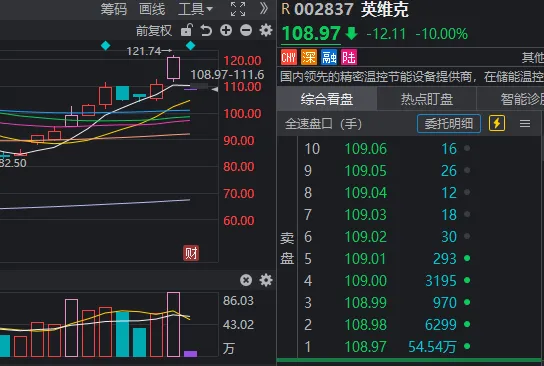The image size is (544, 366).
Task: Open the 筹码 chip distribution view
Action: pos(113,9)
